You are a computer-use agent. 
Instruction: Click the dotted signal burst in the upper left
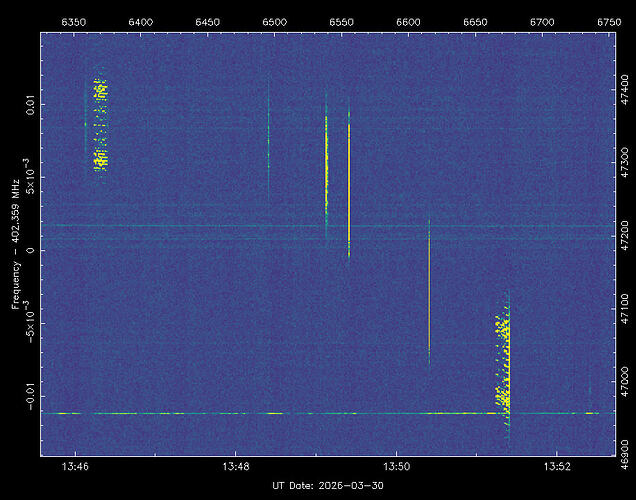point(99,126)
